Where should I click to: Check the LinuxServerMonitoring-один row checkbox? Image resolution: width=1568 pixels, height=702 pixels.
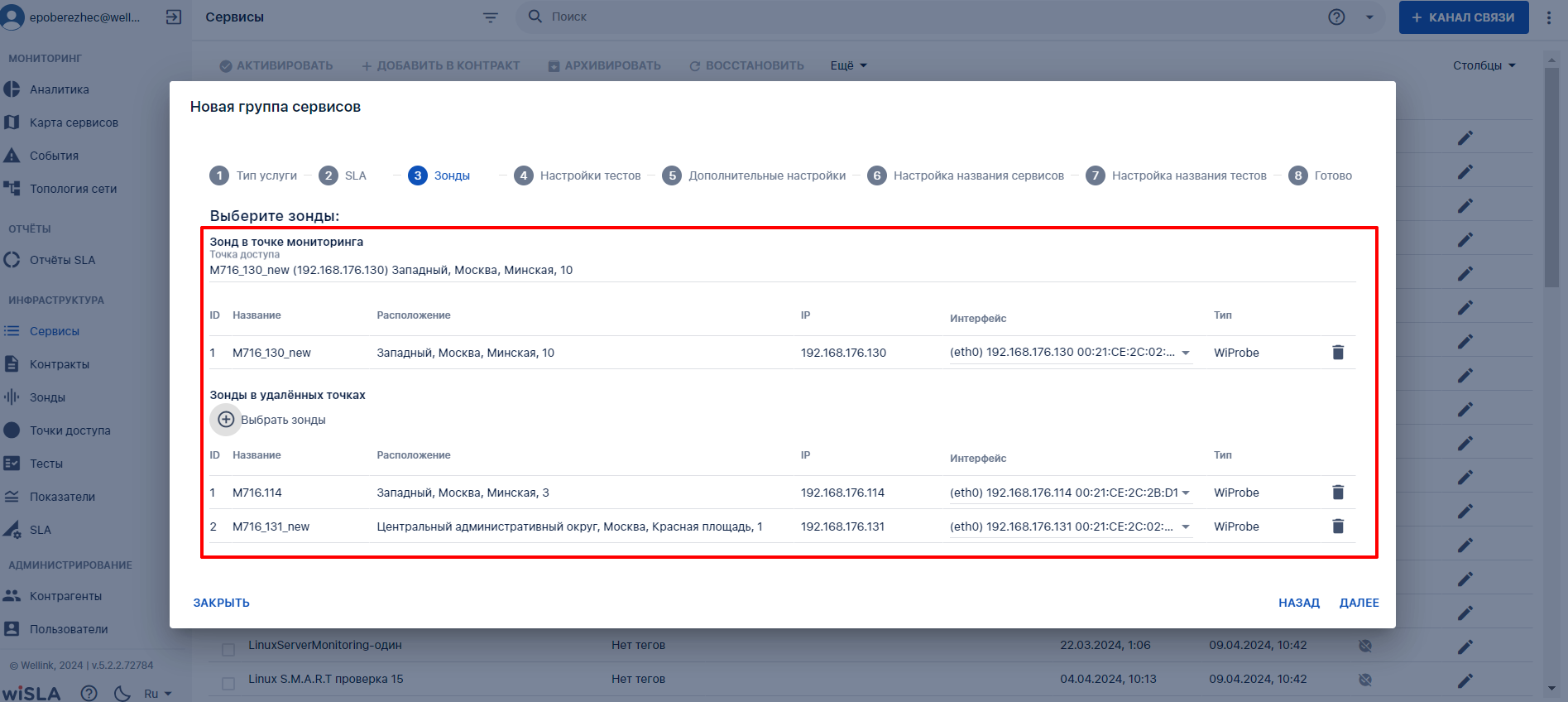click(x=228, y=649)
